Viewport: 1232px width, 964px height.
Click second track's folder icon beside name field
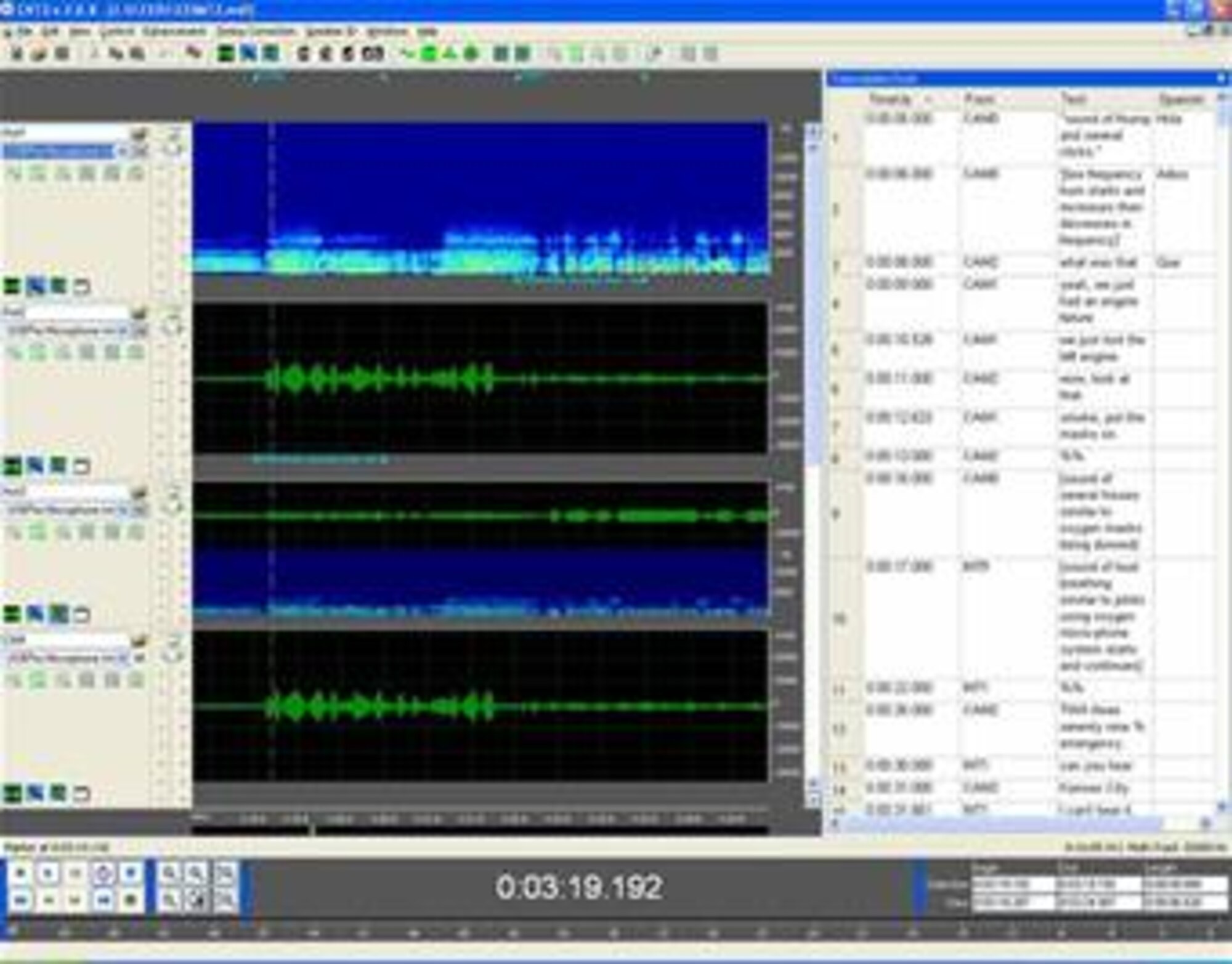[x=140, y=314]
